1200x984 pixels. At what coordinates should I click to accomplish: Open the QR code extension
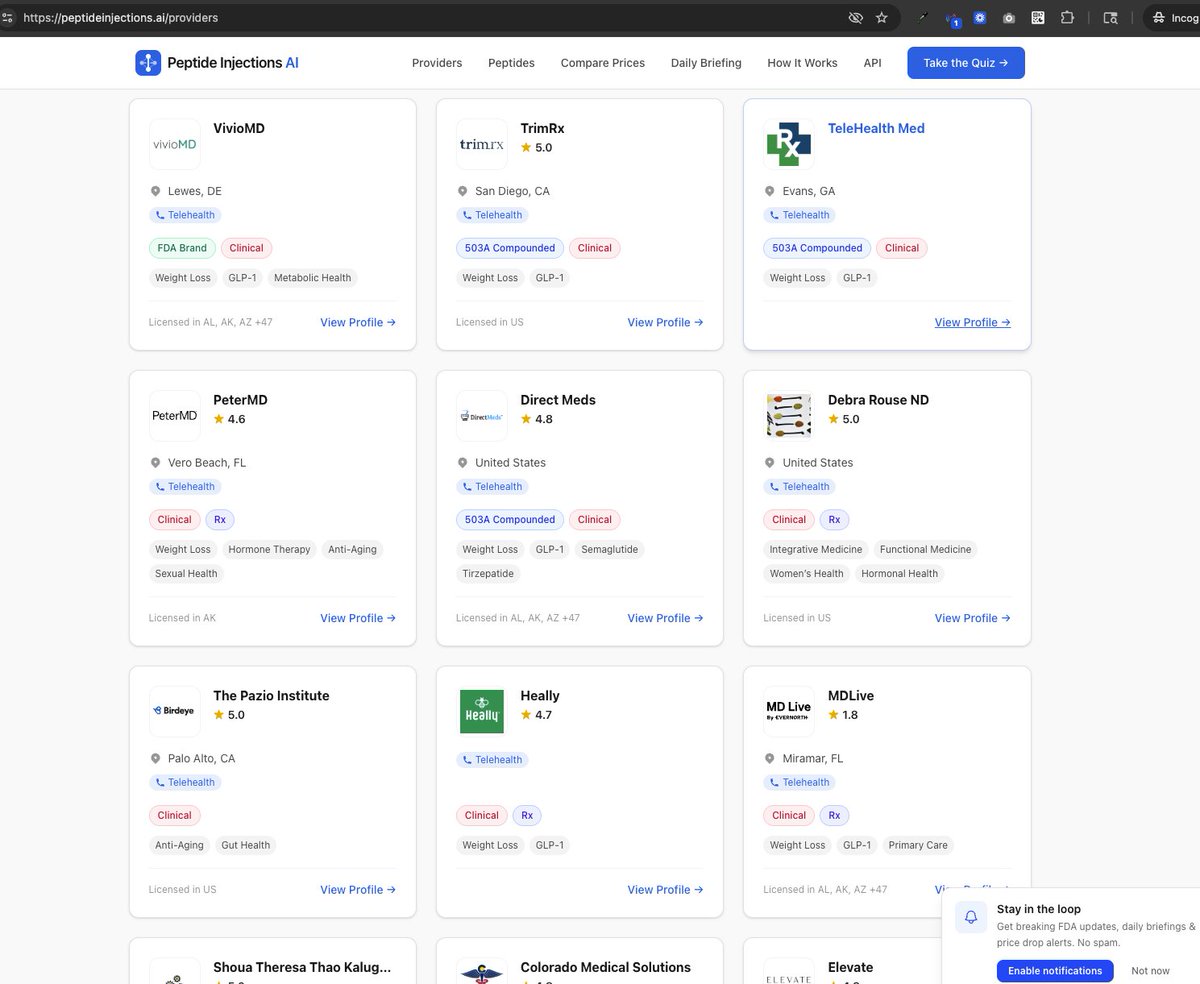pos(1038,18)
